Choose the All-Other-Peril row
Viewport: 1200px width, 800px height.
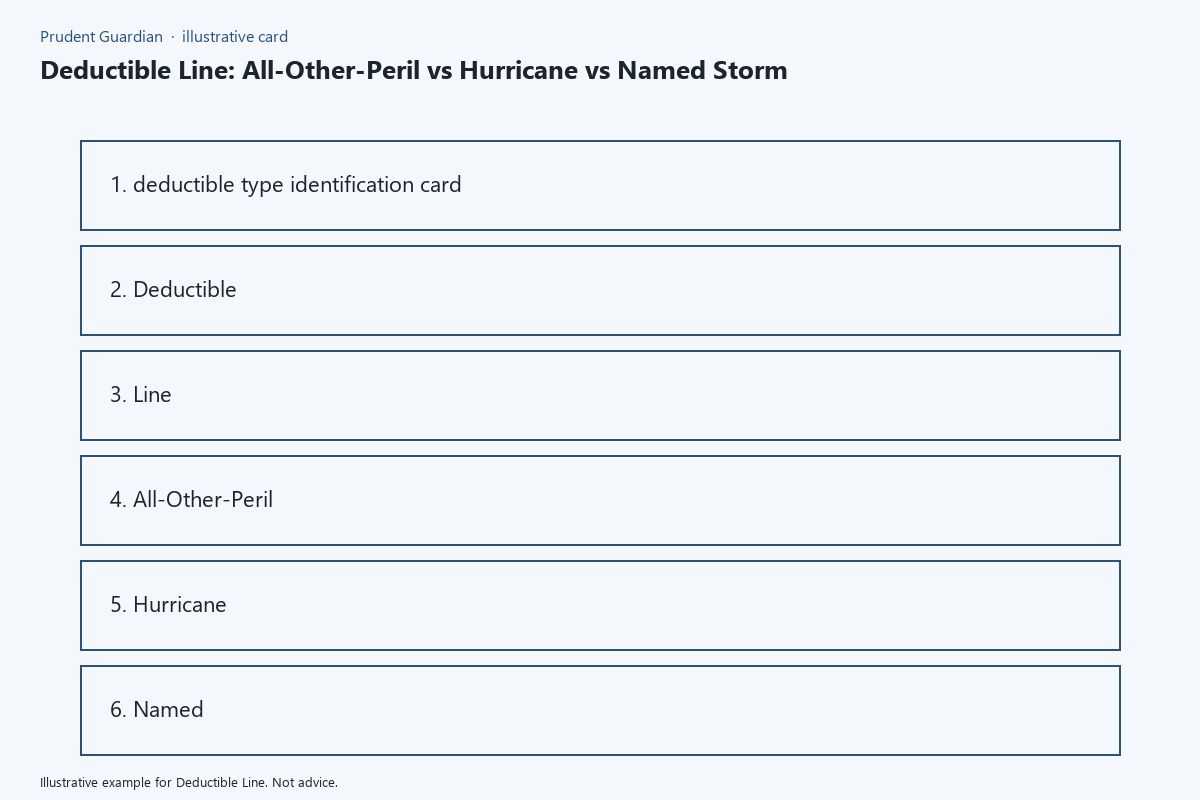click(x=600, y=500)
